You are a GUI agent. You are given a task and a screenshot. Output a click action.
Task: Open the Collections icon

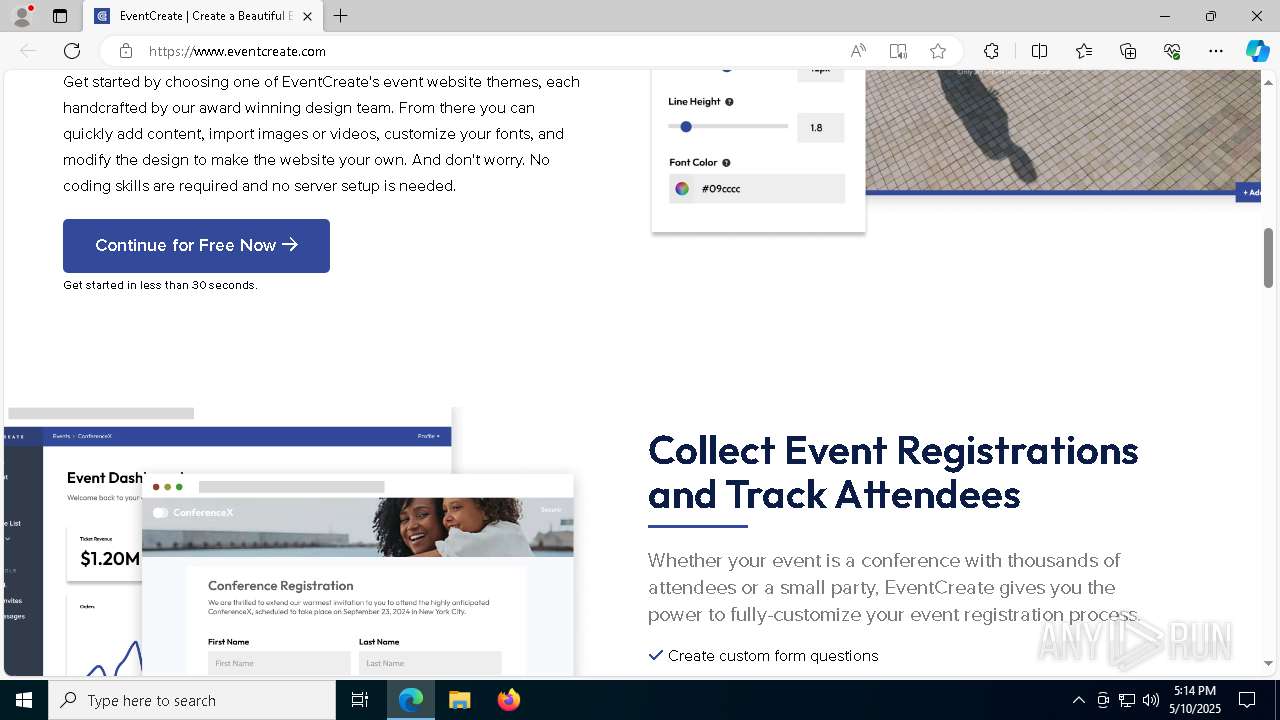[x=1128, y=51]
